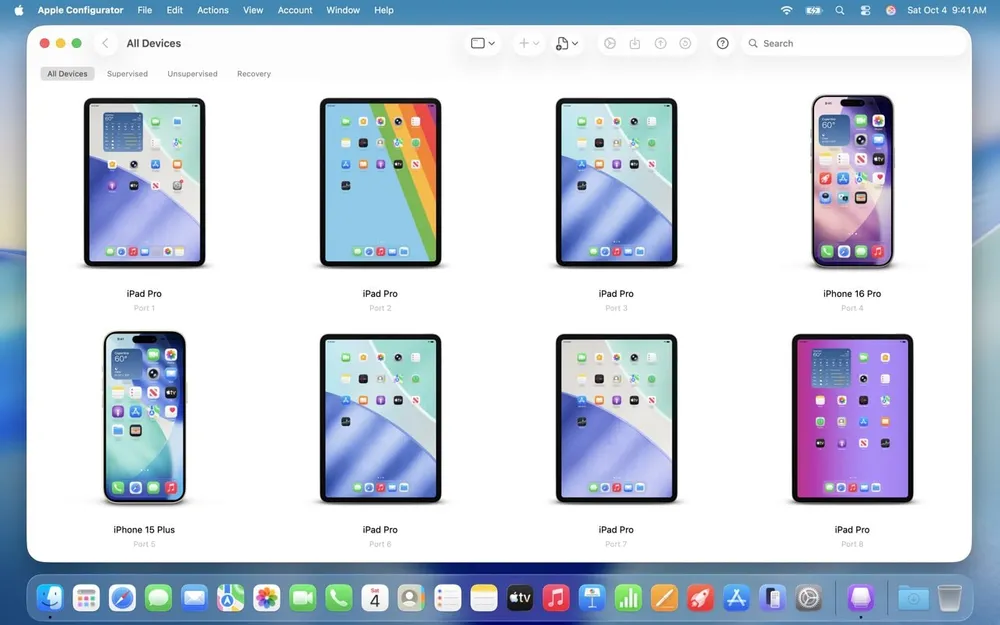Open Launchpad from the Dock
Screen dimensions: 1000x625
click(x=86, y=598)
